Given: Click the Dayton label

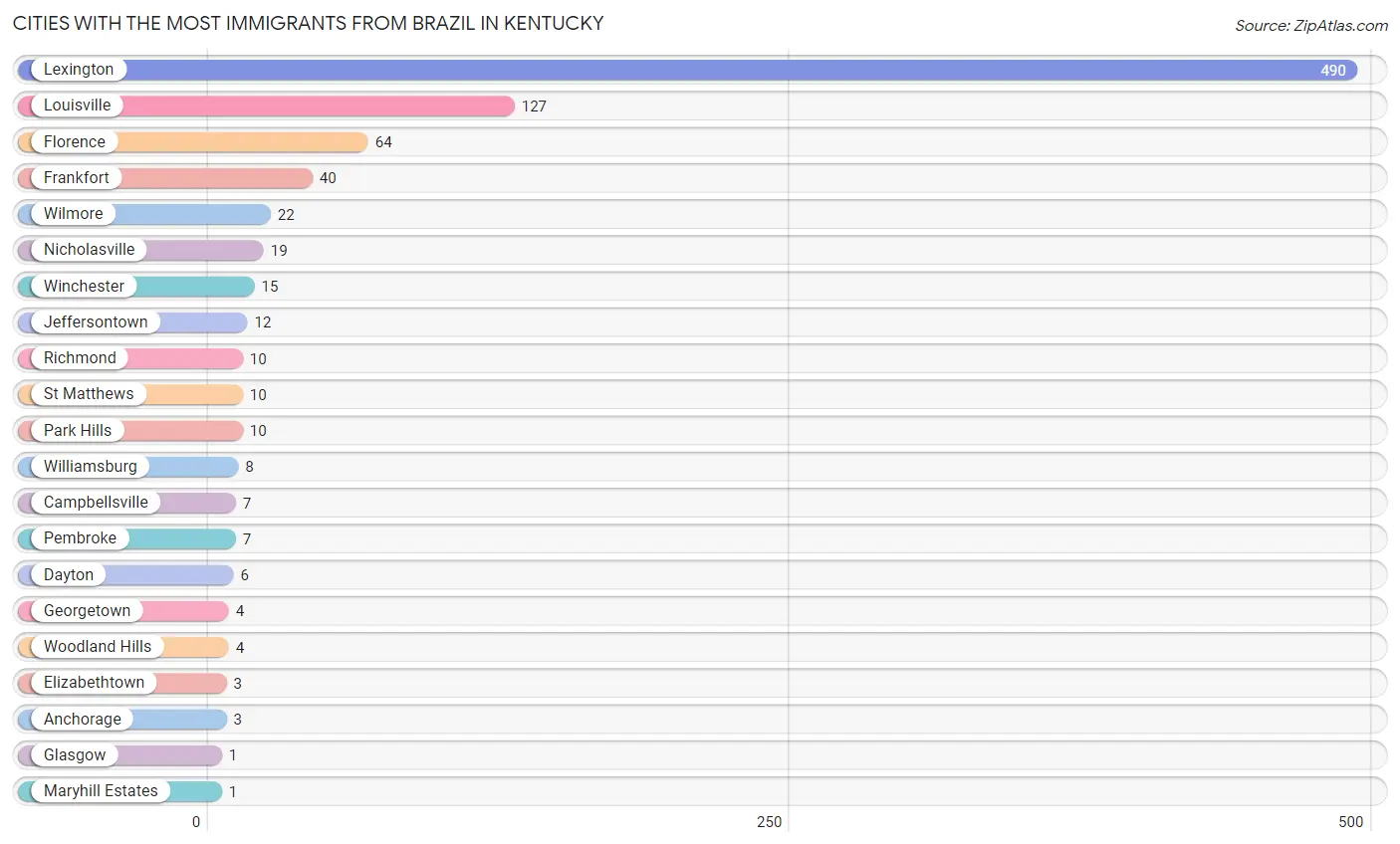Looking at the screenshot, I should (x=69, y=574).
